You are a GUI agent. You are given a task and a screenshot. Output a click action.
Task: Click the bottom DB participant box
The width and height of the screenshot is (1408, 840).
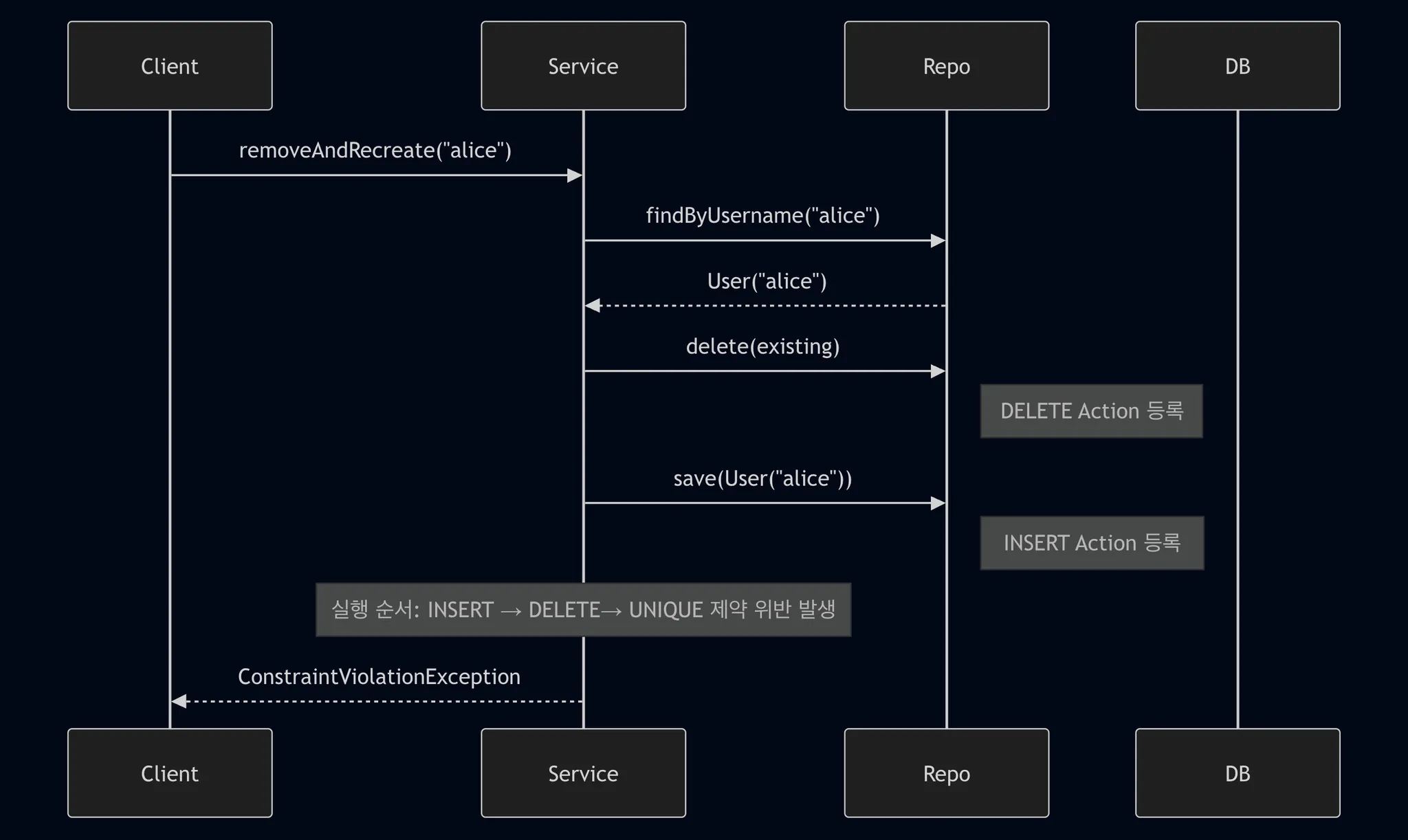point(1237,773)
